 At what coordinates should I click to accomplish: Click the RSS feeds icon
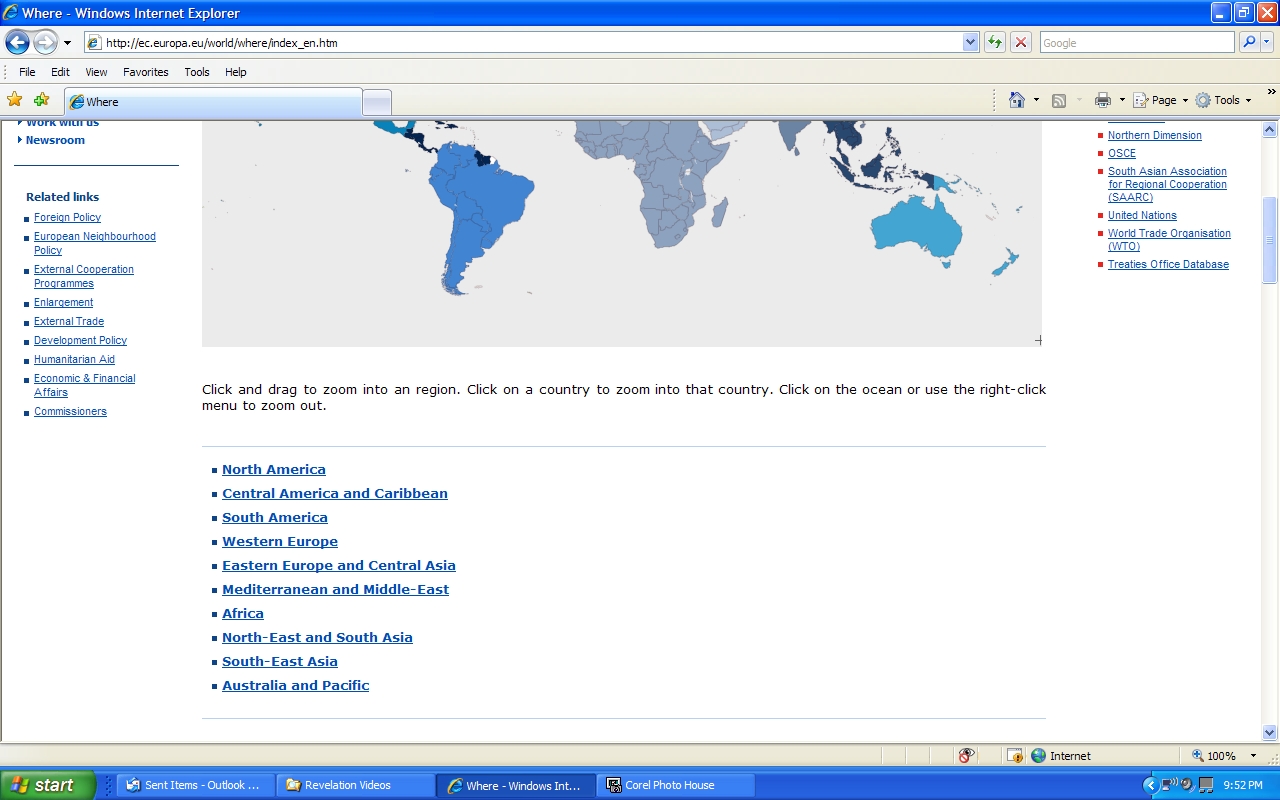[1059, 100]
